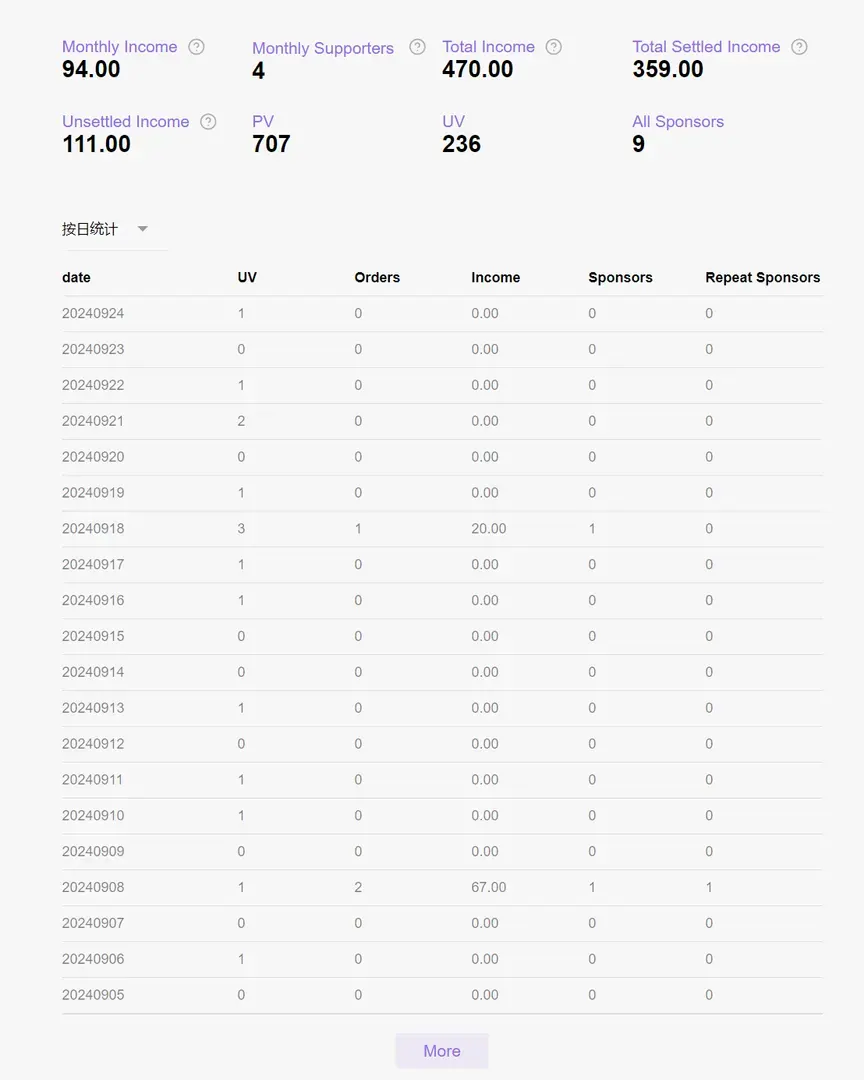The width and height of the screenshot is (864, 1080).
Task: Select the 20240918 date row
Action: 442,529
